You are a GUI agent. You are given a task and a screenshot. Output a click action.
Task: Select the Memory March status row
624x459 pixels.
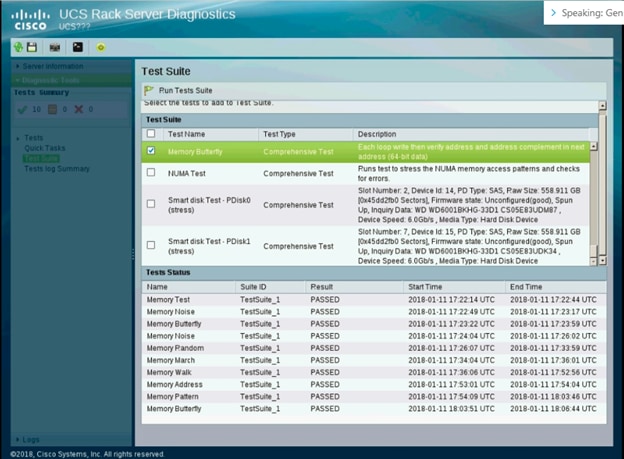click(374, 360)
